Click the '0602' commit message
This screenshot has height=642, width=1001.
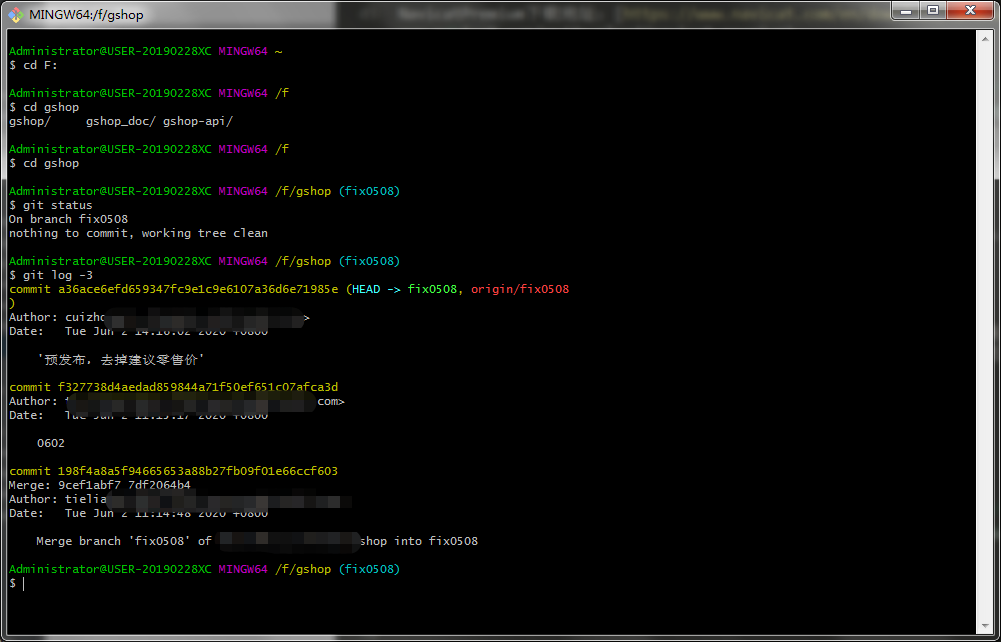click(x=51, y=443)
